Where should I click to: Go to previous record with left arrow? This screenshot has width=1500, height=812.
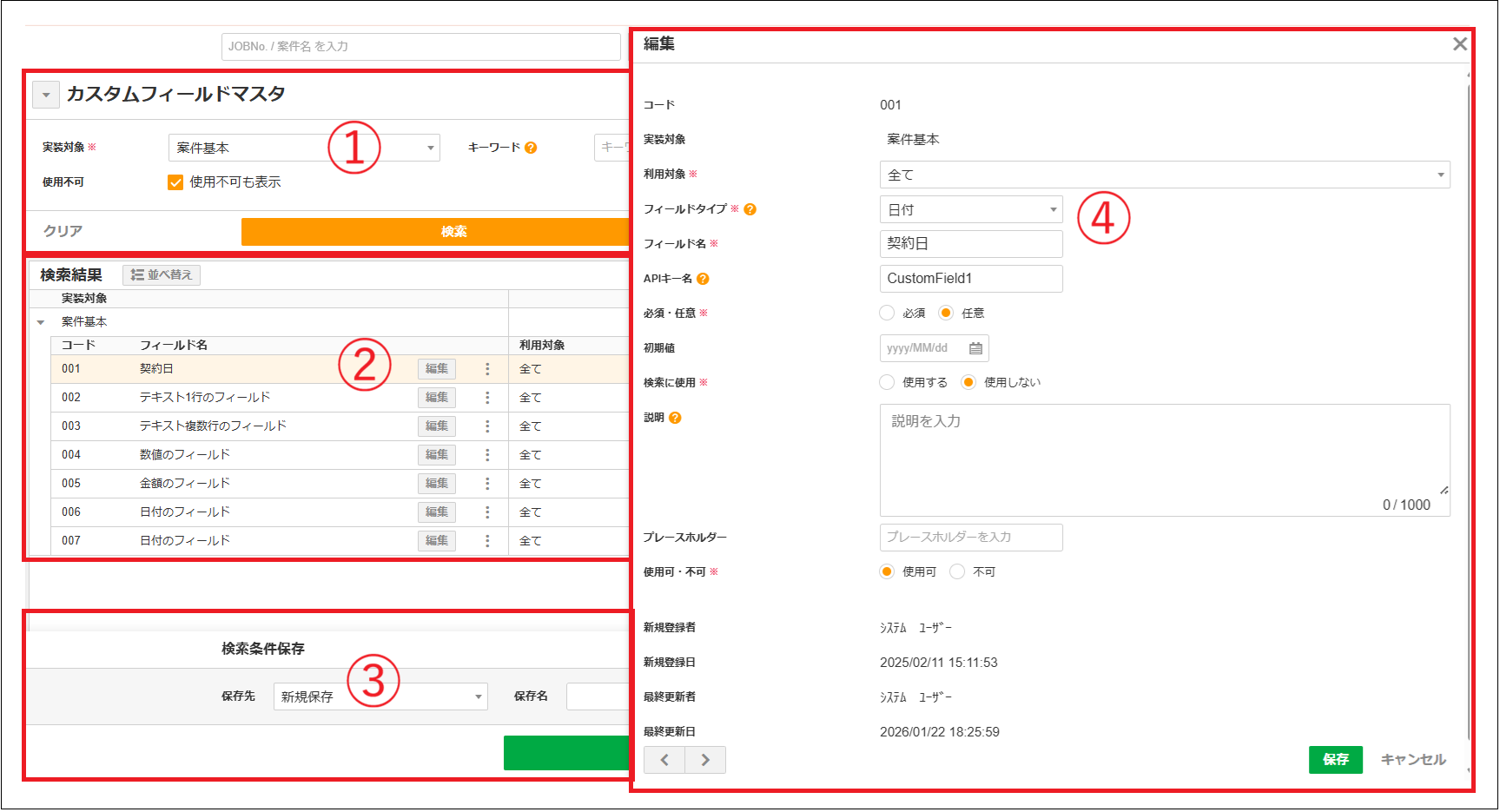pos(664,760)
